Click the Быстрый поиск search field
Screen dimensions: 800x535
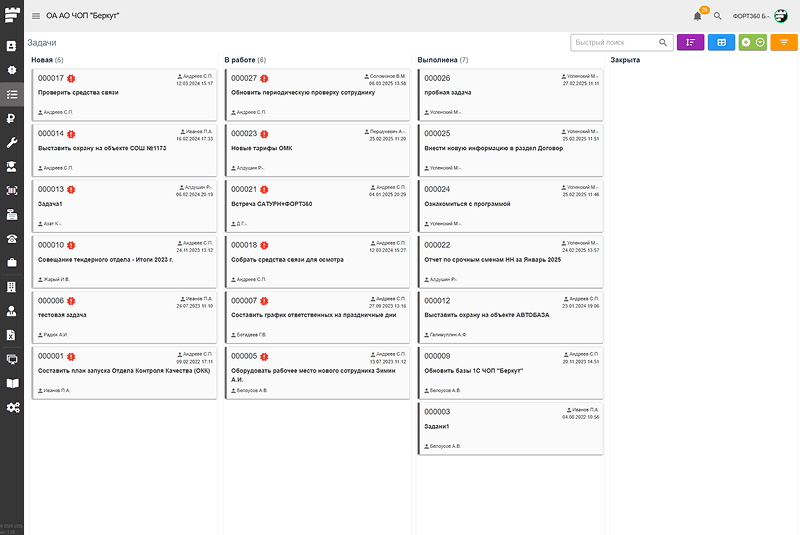[x=614, y=42]
